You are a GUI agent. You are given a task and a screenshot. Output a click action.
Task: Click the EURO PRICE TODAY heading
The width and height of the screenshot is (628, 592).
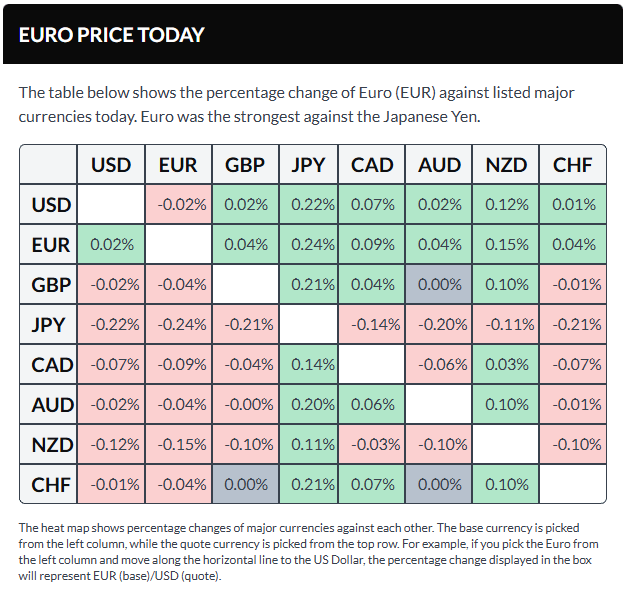click(x=111, y=35)
